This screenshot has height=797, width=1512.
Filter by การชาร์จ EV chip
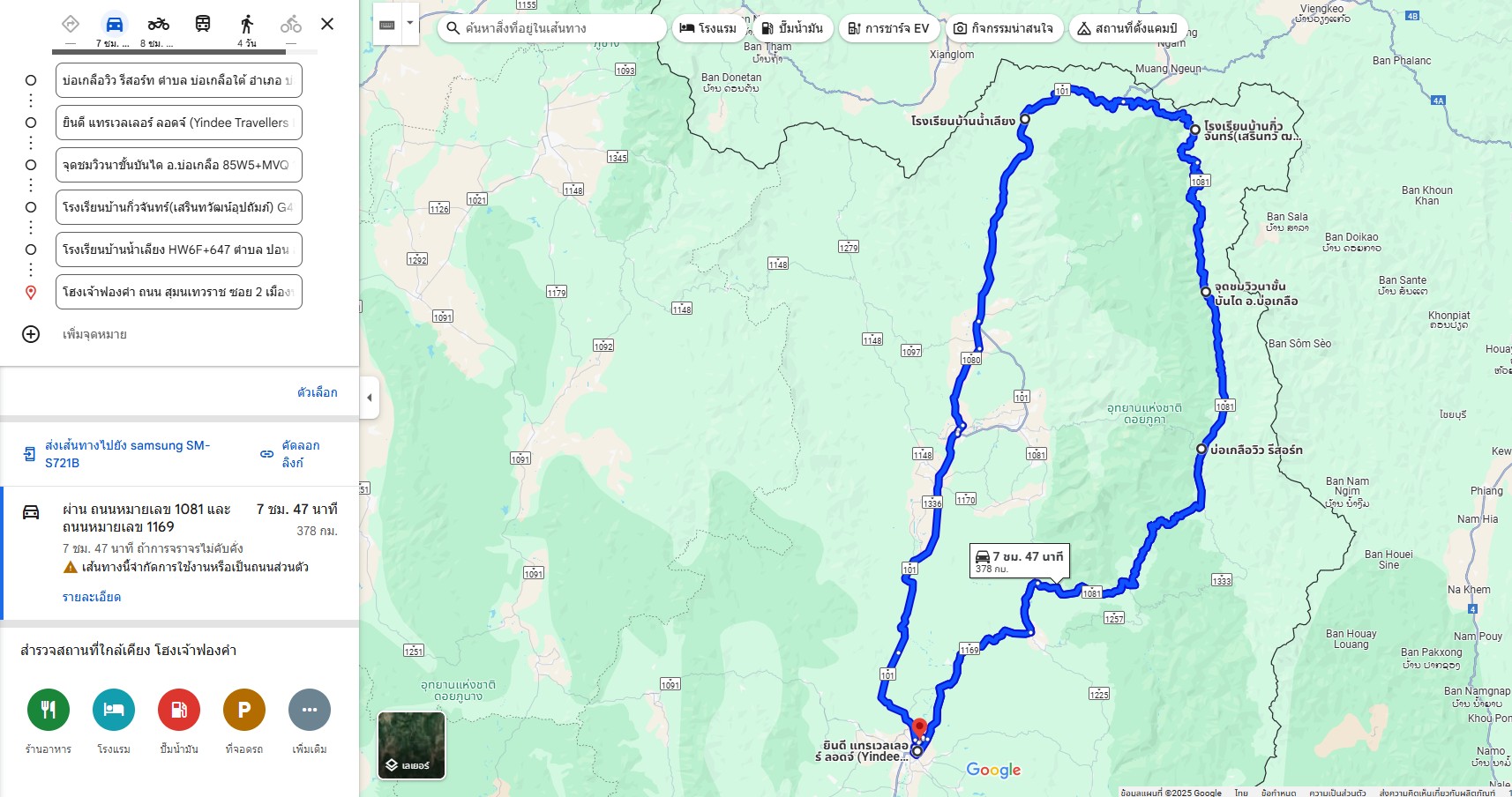[888, 28]
